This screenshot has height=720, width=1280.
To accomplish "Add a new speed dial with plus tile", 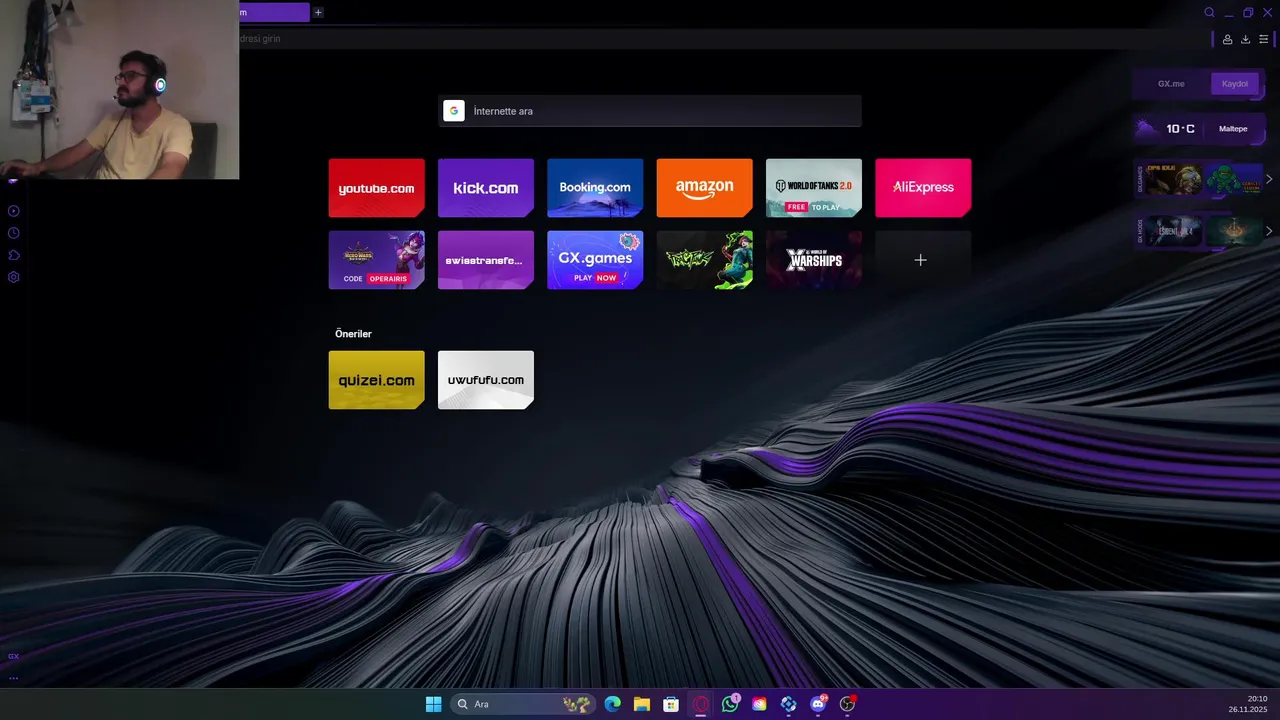I will tap(923, 260).
